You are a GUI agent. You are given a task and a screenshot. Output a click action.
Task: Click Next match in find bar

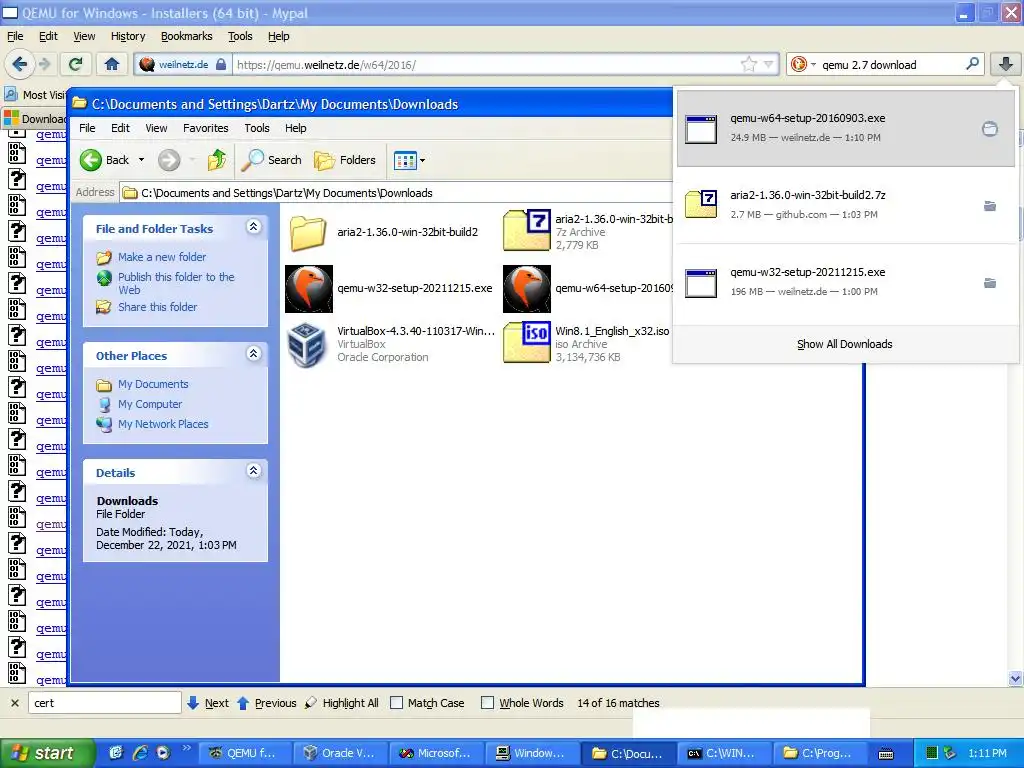point(208,703)
